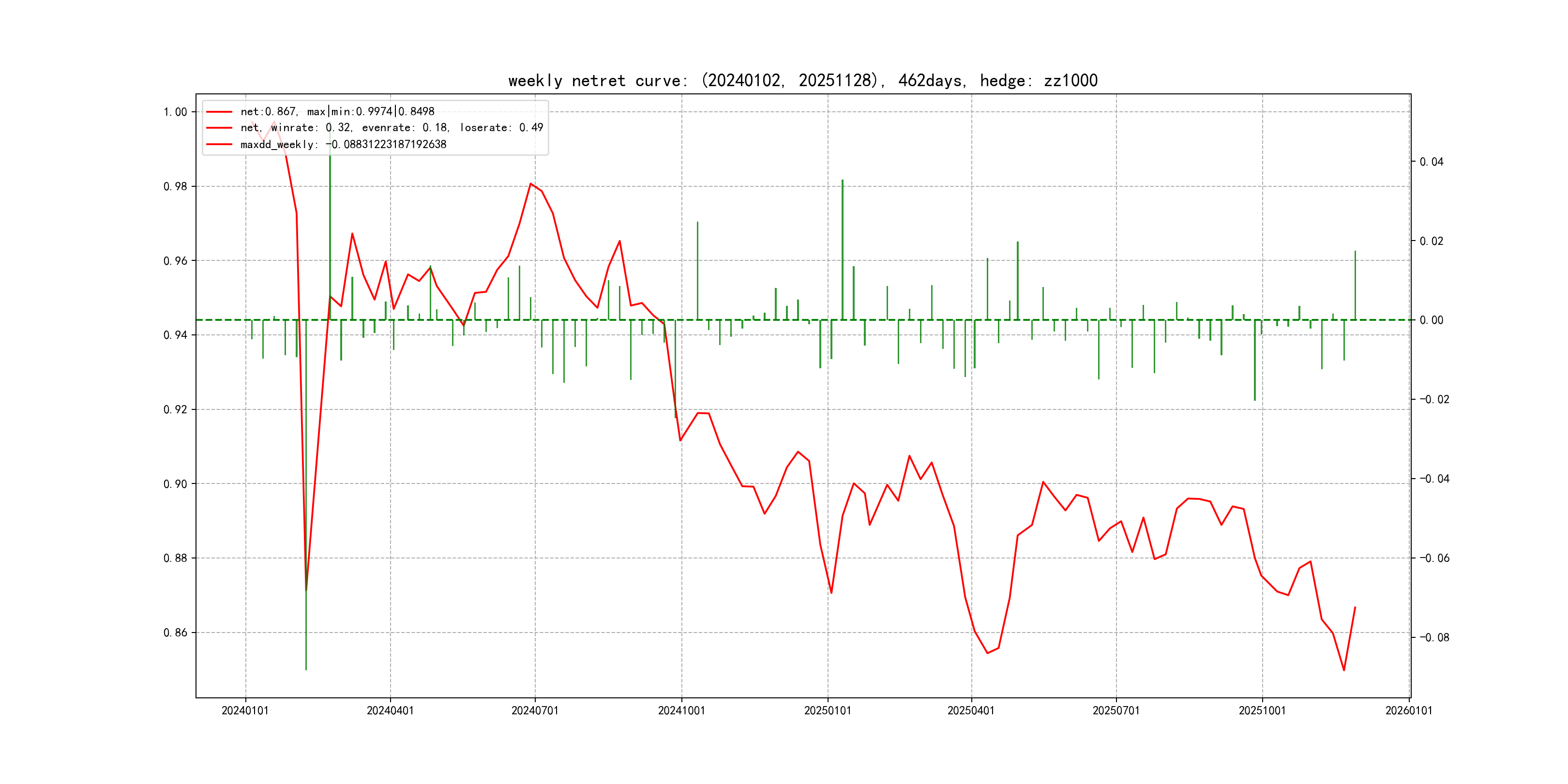Click the 0.86 left y-axis label
The width and height of the screenshot is (1568, 784).
tap(175, 633)
